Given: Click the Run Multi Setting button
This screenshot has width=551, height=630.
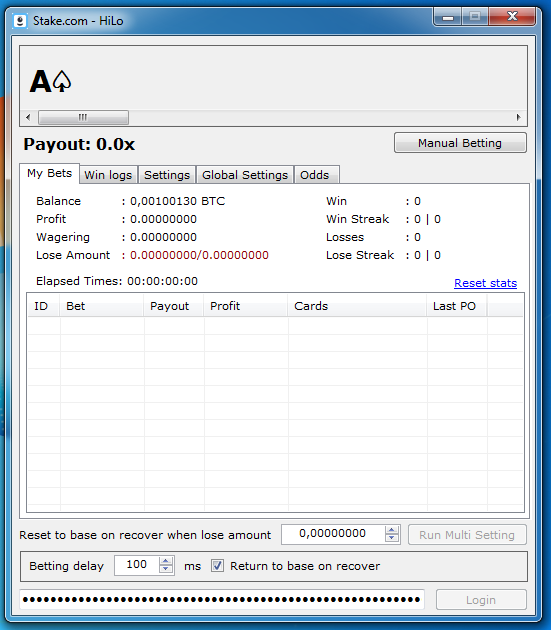Looking at the screenshot, I should (467, 535).
